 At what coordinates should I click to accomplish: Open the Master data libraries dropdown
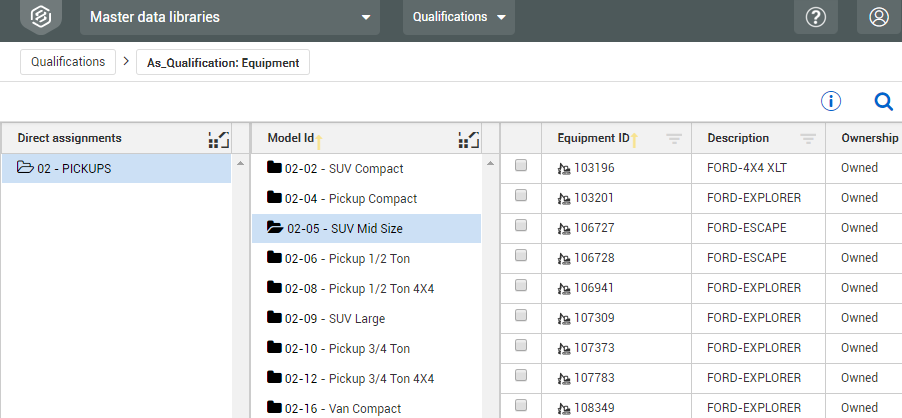tap(230, 17)
